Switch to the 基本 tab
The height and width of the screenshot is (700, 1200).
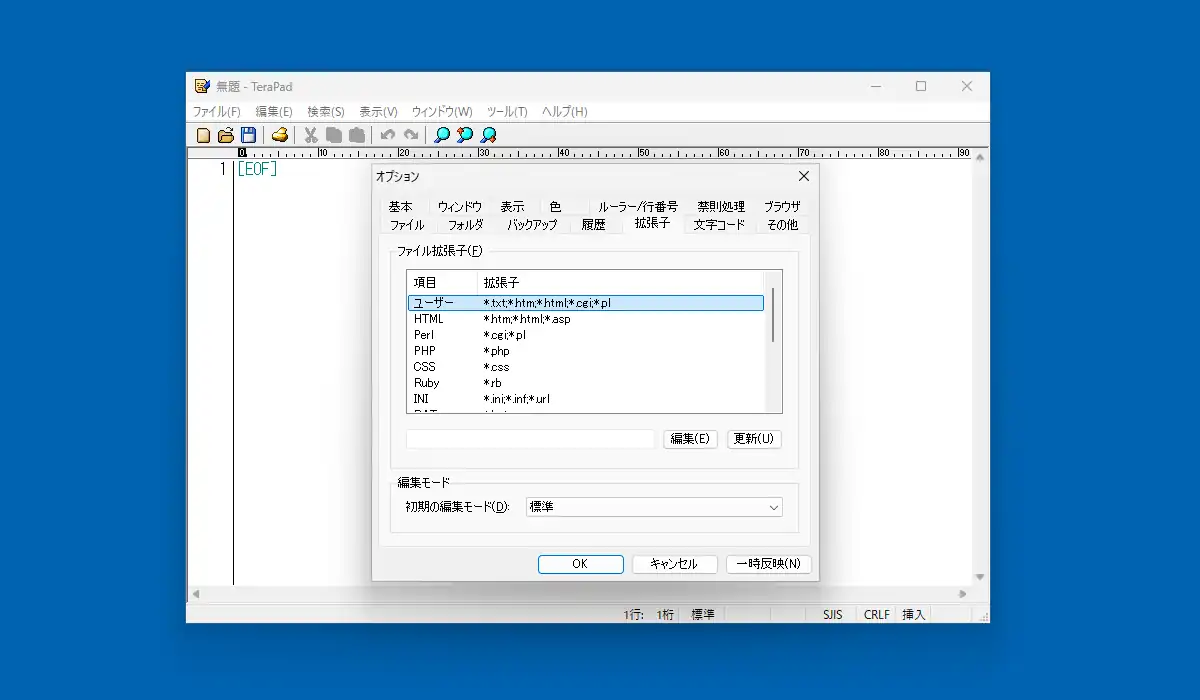tap(400, 206)
